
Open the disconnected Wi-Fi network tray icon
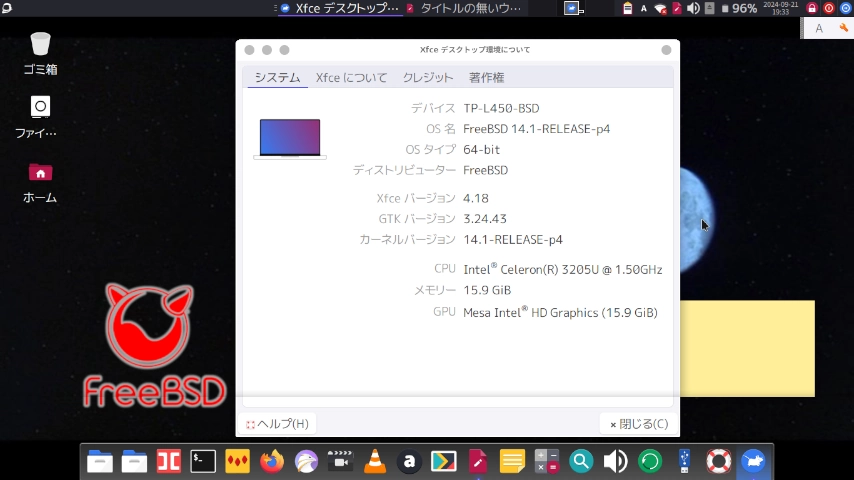coord(660,8)
